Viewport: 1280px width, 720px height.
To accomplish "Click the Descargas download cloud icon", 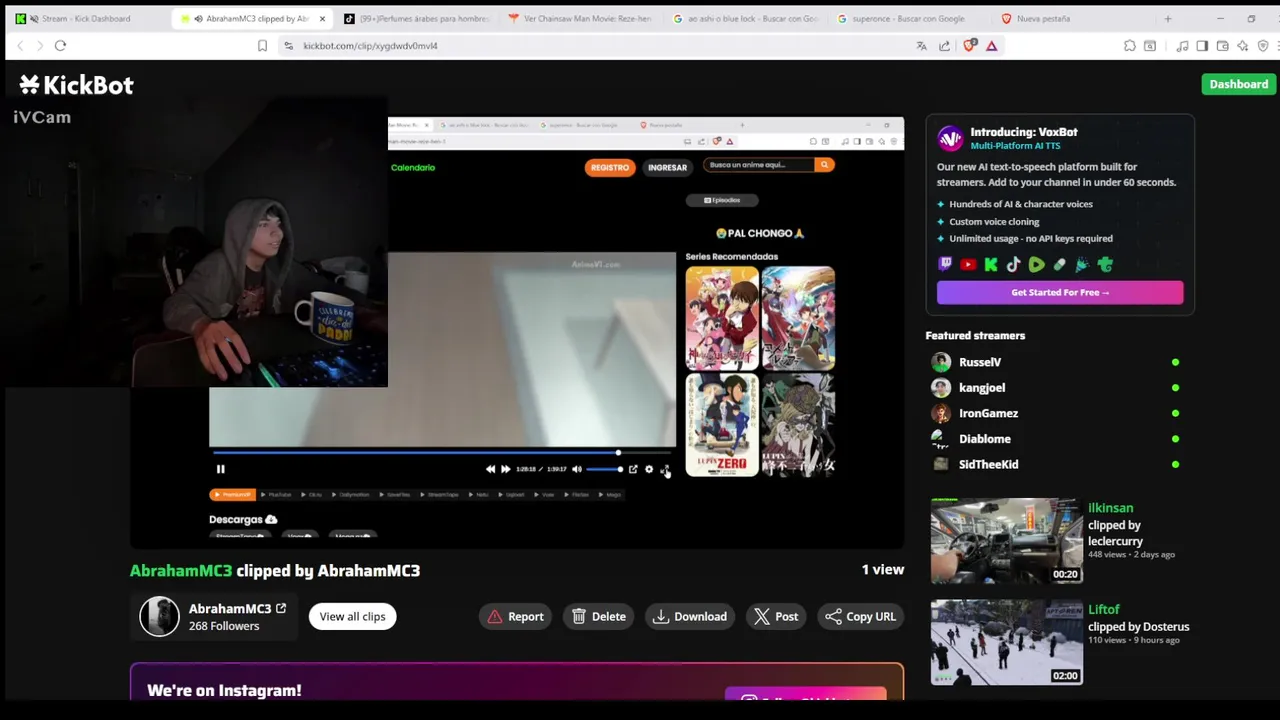I will point(271,519).
